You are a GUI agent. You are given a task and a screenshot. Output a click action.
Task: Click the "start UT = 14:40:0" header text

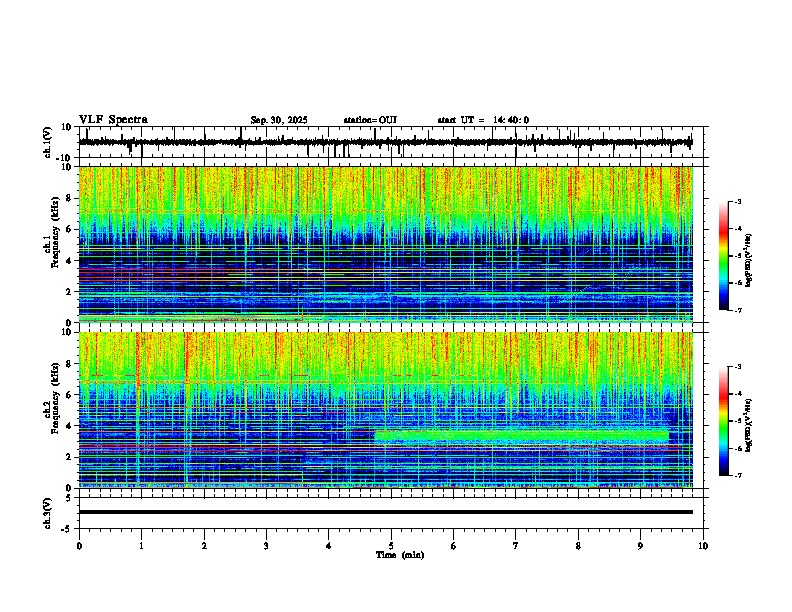pos(483,120)
